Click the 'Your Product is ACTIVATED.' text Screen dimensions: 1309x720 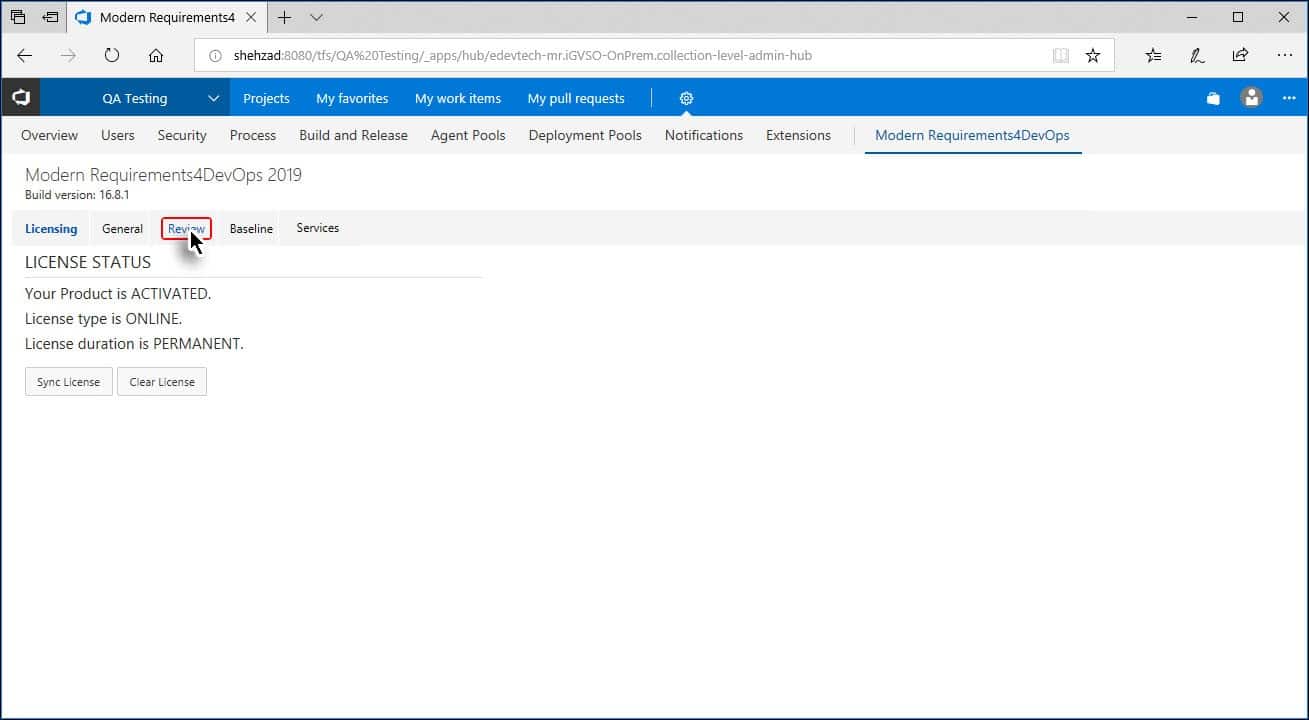coord(118,294)
